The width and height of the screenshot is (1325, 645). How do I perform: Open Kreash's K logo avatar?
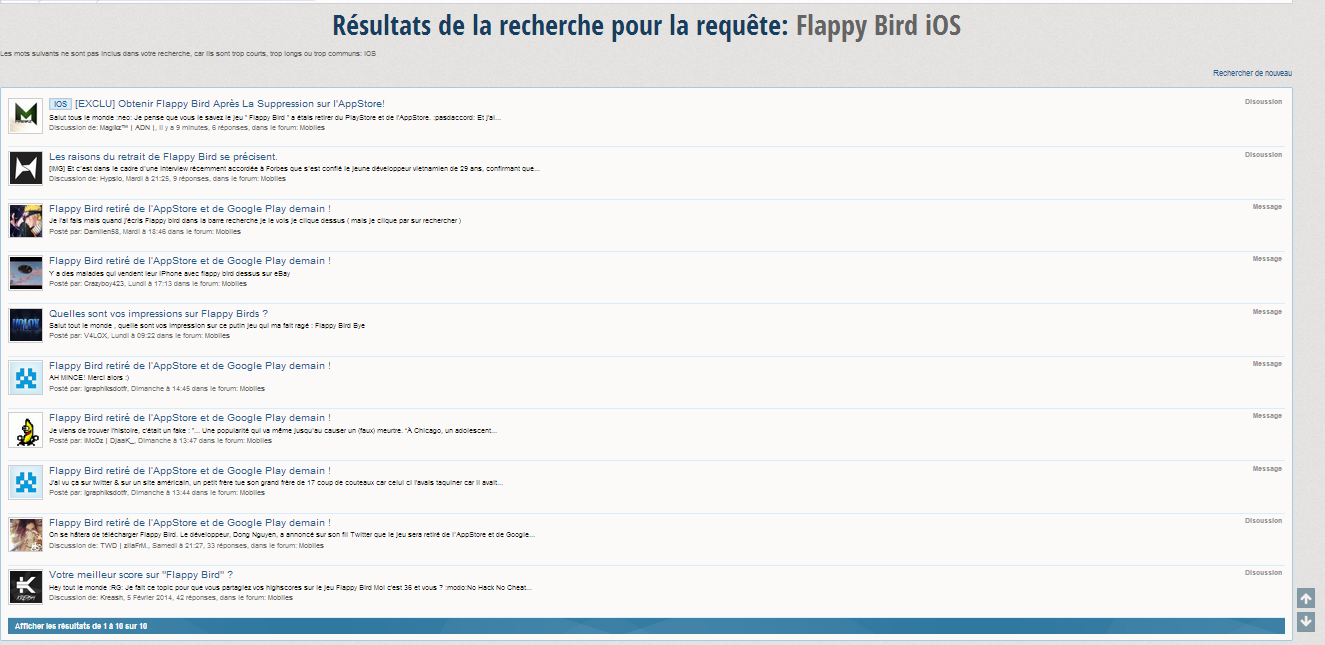(26, 587)
